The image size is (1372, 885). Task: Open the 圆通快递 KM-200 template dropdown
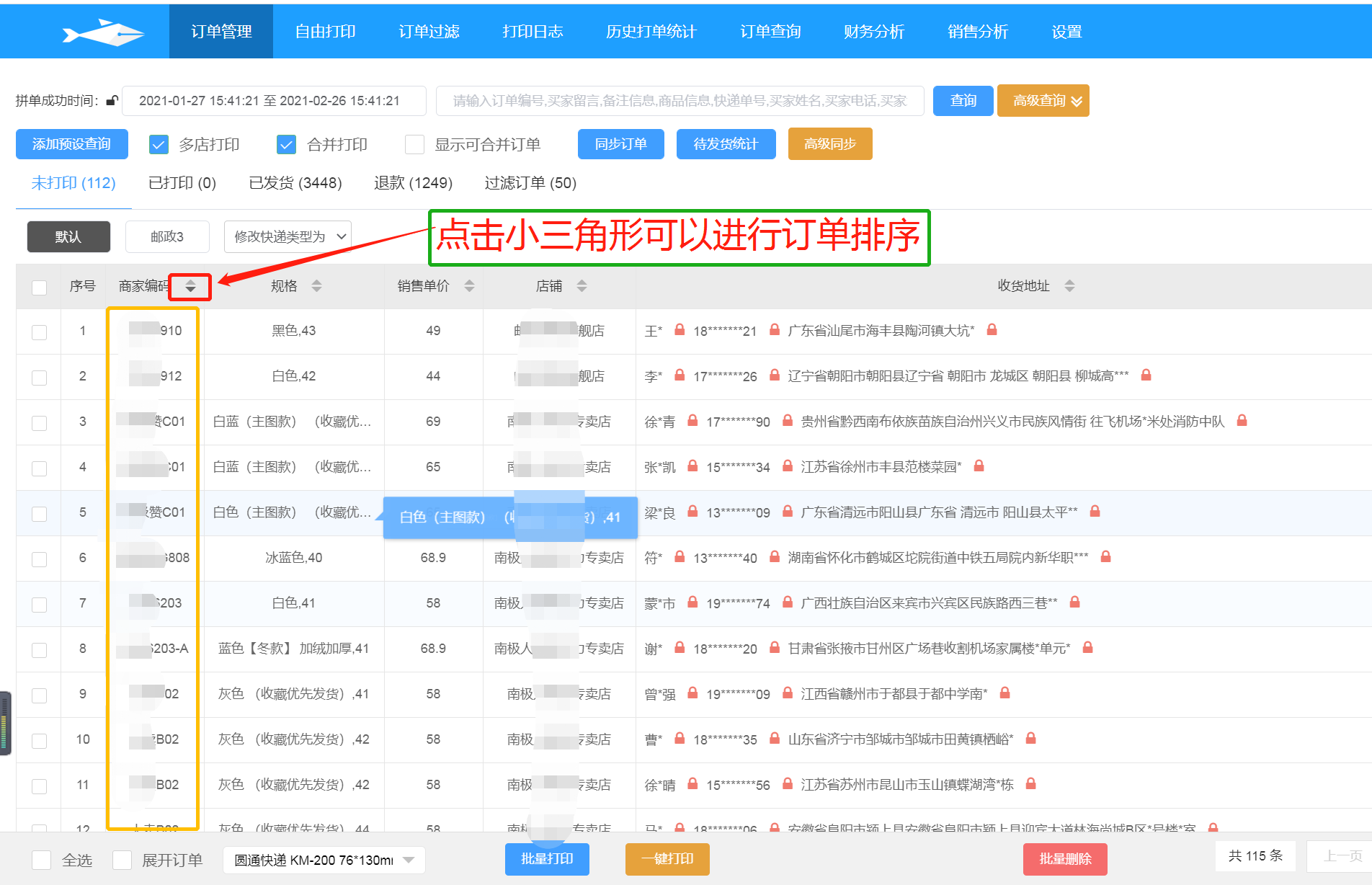324,860
